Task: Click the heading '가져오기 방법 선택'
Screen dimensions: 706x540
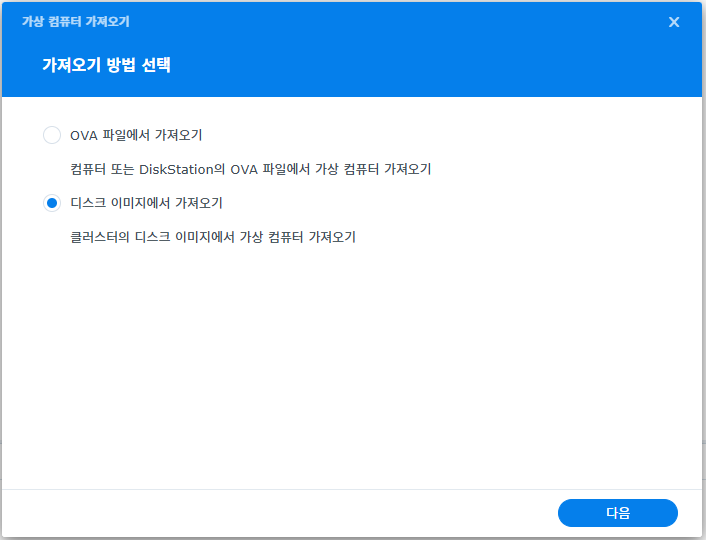Action: pyautogui.click(x=106, y=65)
